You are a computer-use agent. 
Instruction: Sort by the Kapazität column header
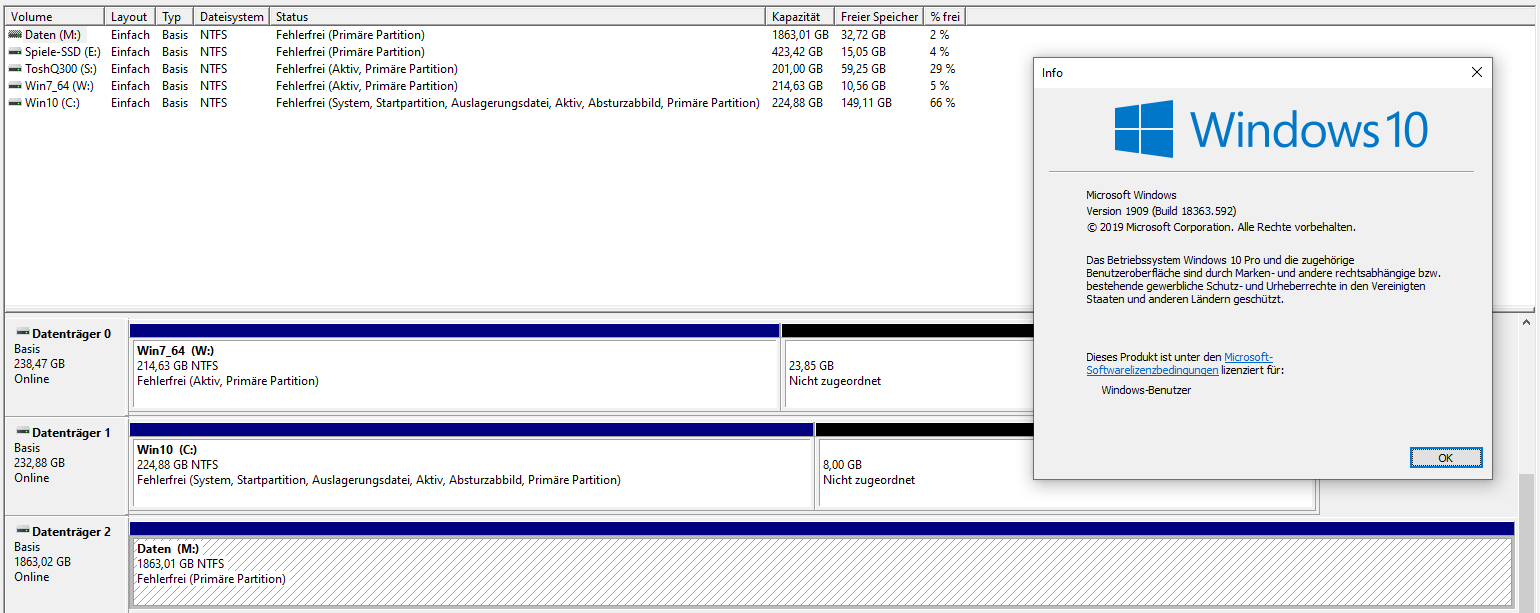coord(800,17)
